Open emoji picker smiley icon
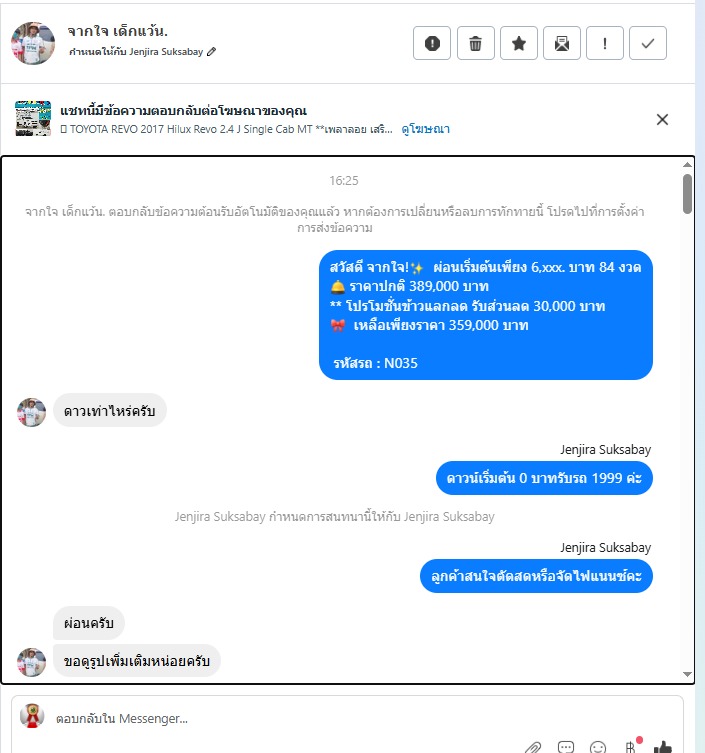Viewport: 705px width, 753px height. pyautogui.click(x=598, y=747)
